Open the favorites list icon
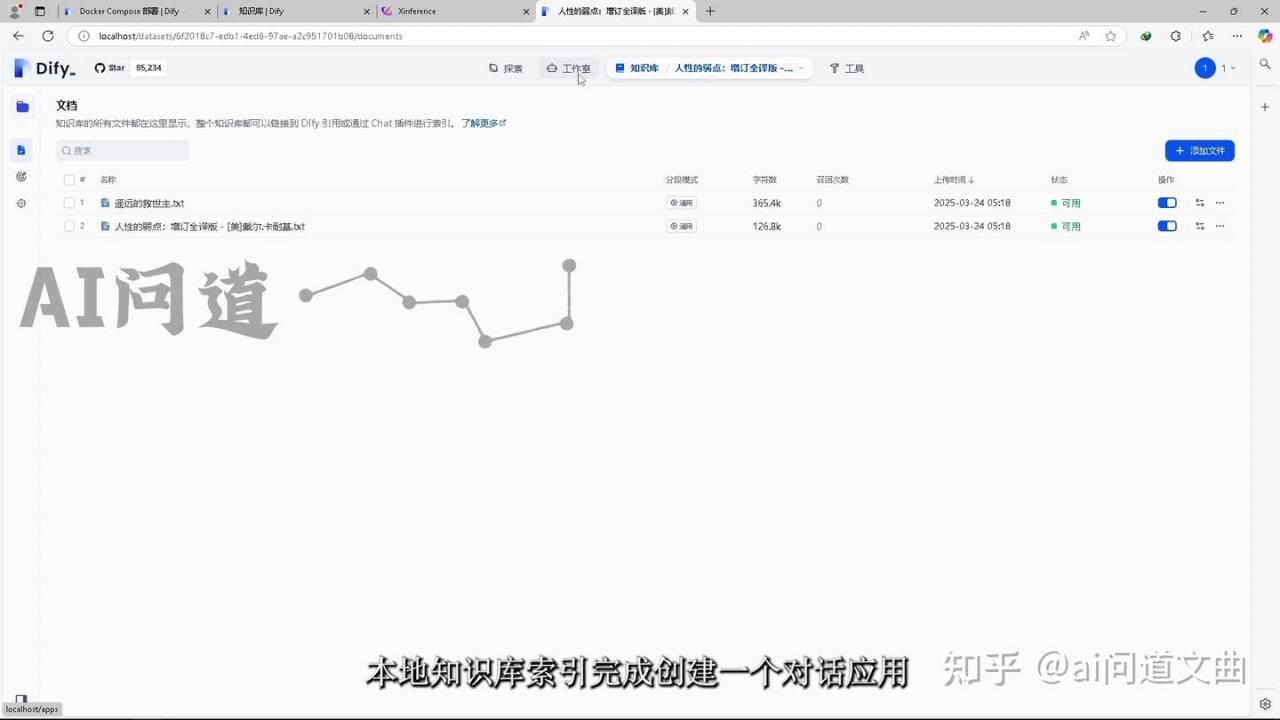 [1207, 36]
